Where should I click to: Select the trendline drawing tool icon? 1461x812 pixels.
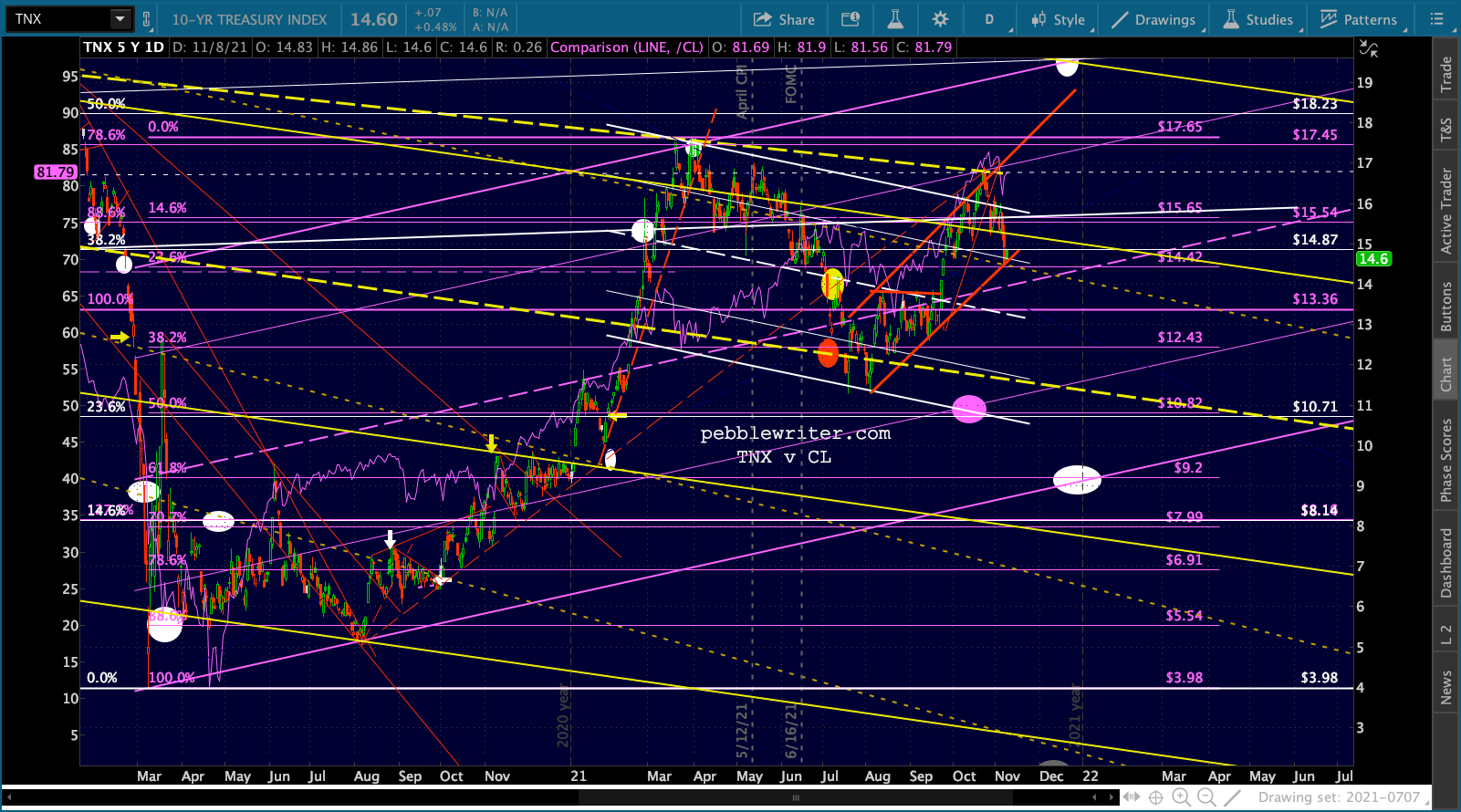coord(1234,796)
